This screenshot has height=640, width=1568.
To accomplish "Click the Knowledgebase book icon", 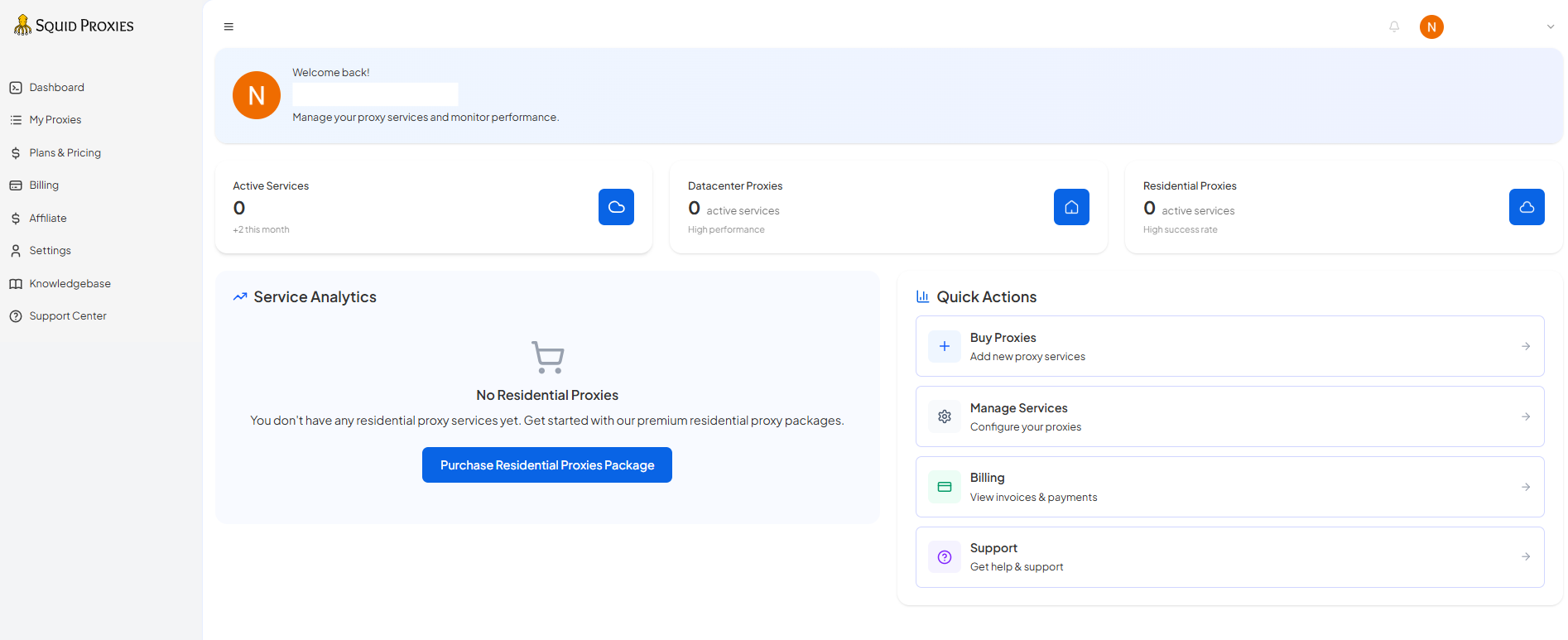I will point(16,284).
